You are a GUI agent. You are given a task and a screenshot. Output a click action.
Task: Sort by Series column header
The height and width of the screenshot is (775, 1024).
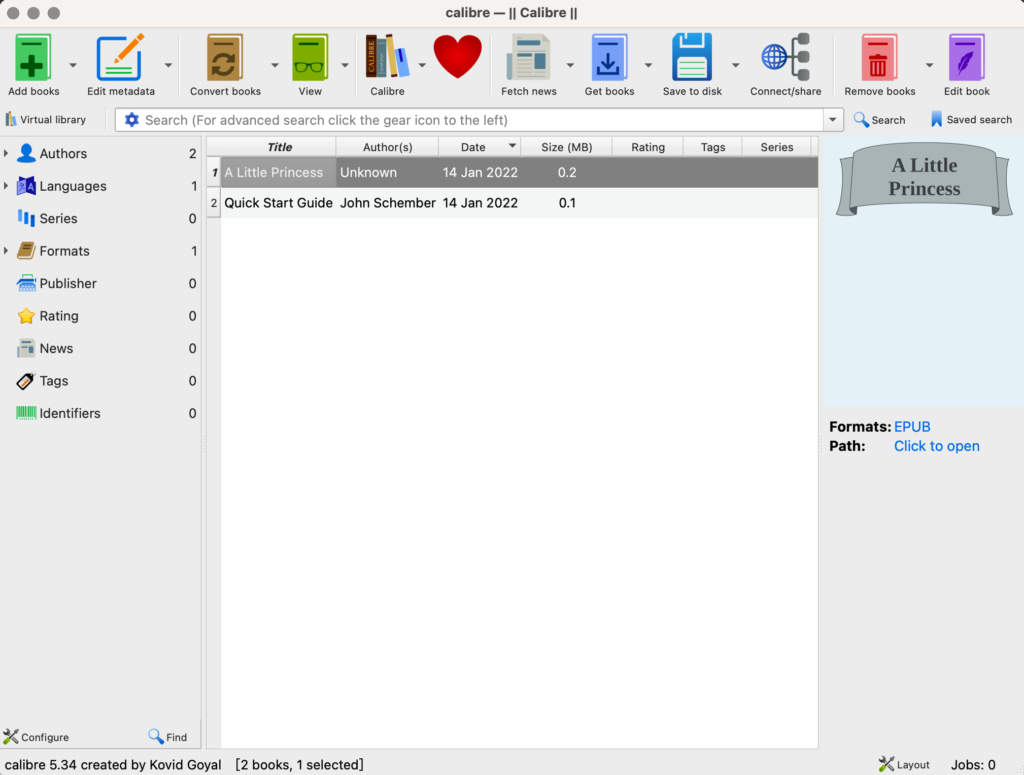776,147
